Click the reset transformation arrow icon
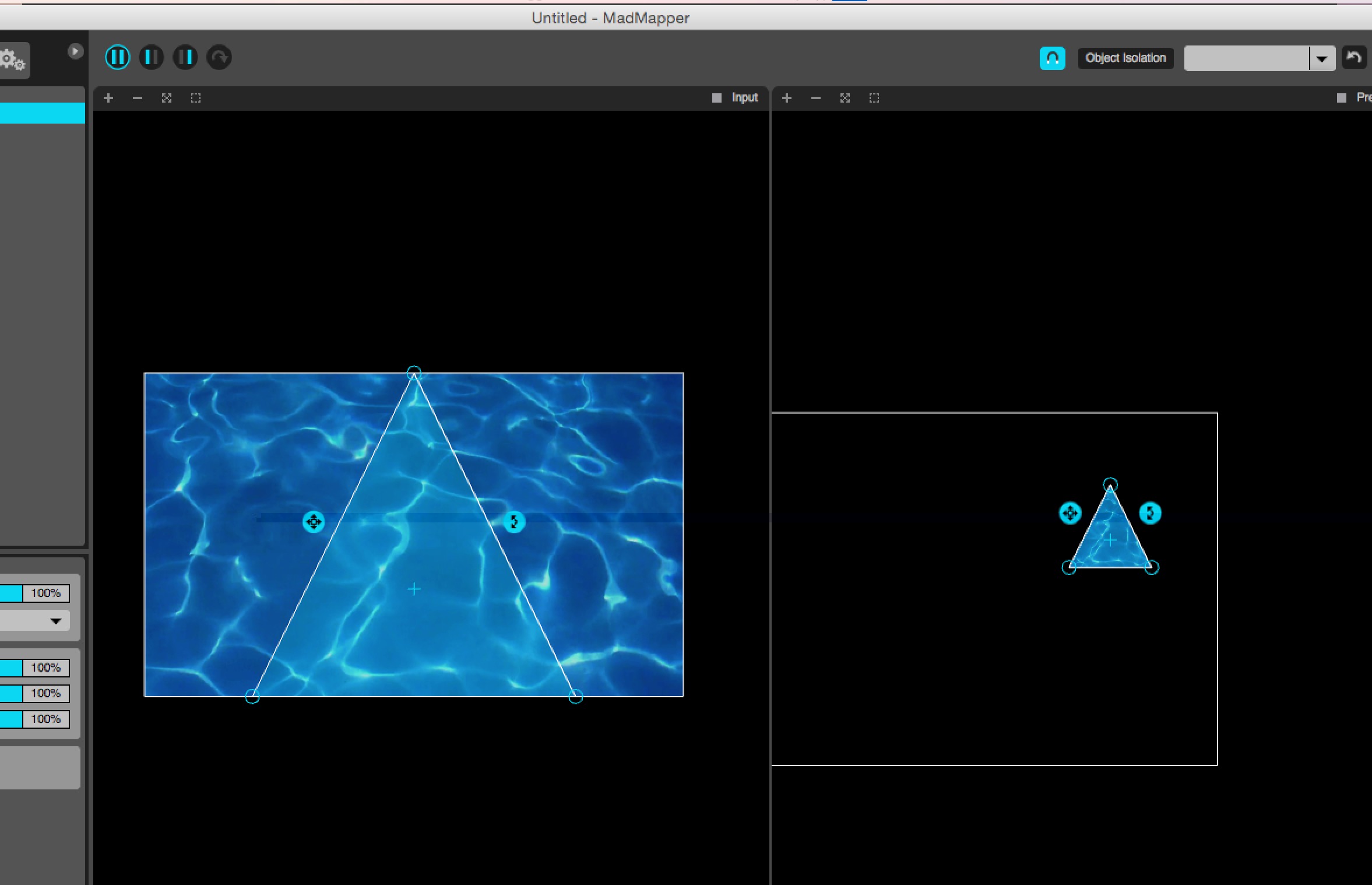The width and height of the screenshot is (1372, 885). click(x=219, y=57)
